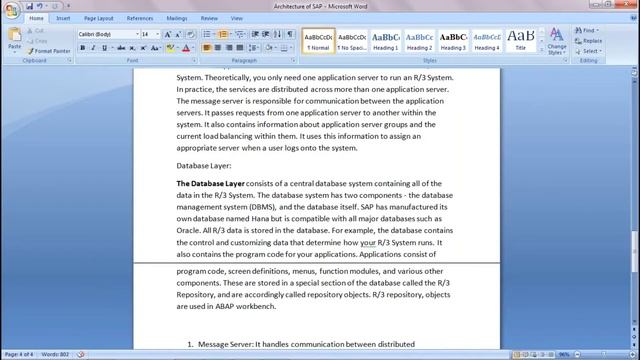The image size is (640, 360).
Task: Click the Find button
Action: (587, 31)
